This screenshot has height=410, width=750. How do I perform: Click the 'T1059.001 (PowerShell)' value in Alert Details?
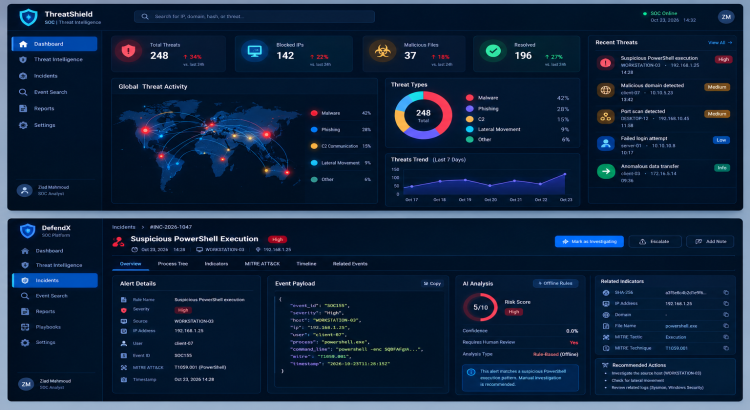[x=200, y=367]
